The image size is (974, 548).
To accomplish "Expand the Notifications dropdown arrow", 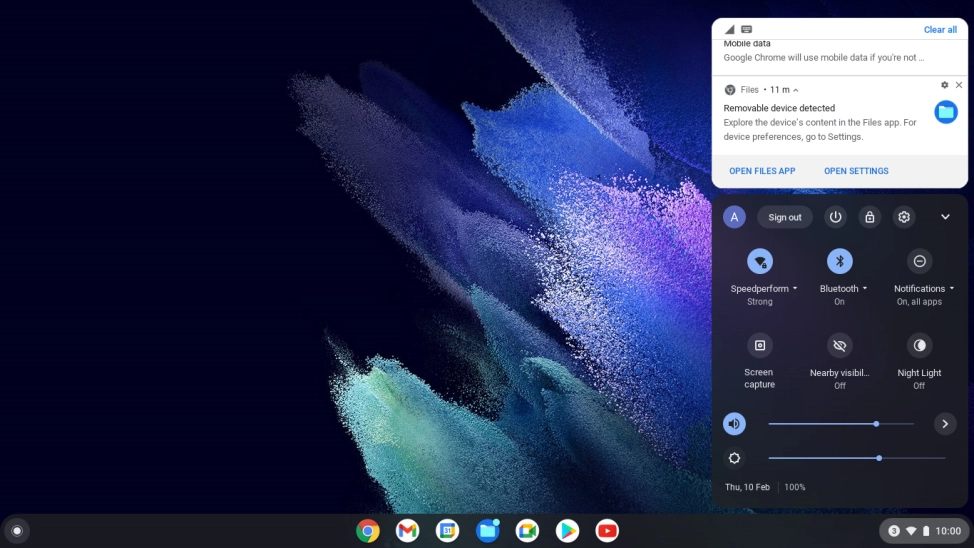I will click(x=952, y=289).
